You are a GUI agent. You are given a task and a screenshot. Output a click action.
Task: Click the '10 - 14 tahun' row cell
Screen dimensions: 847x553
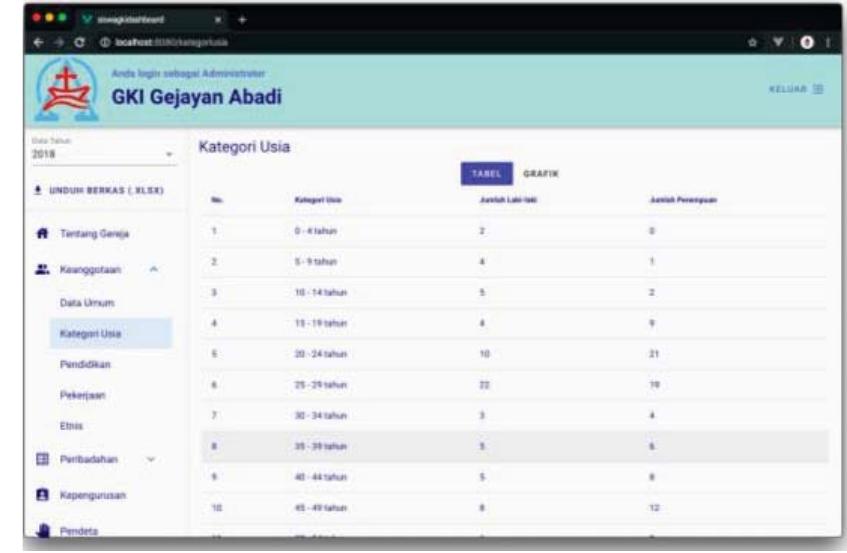(320, 293)
